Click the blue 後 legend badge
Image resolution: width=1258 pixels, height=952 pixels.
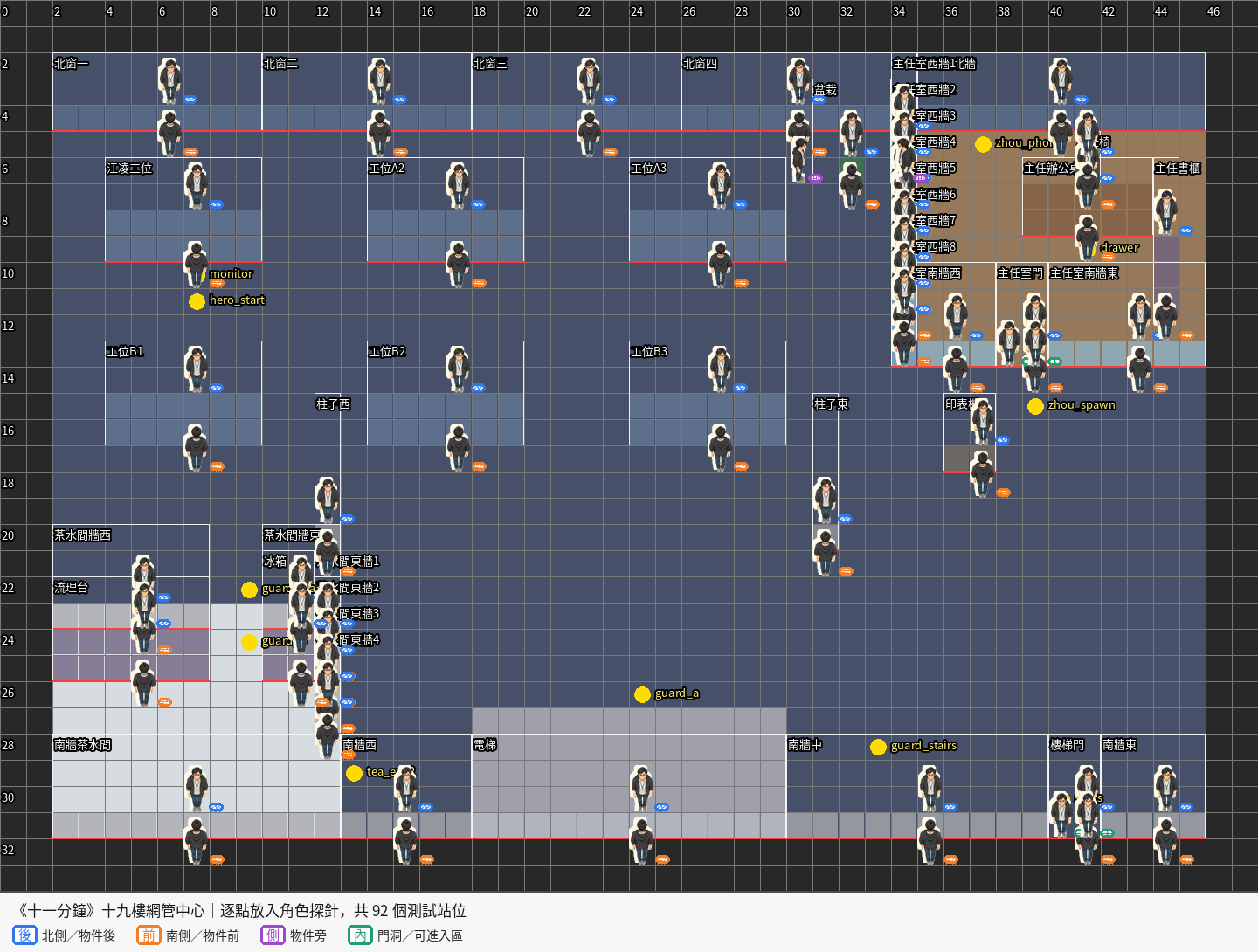click(x=25, y=935)
